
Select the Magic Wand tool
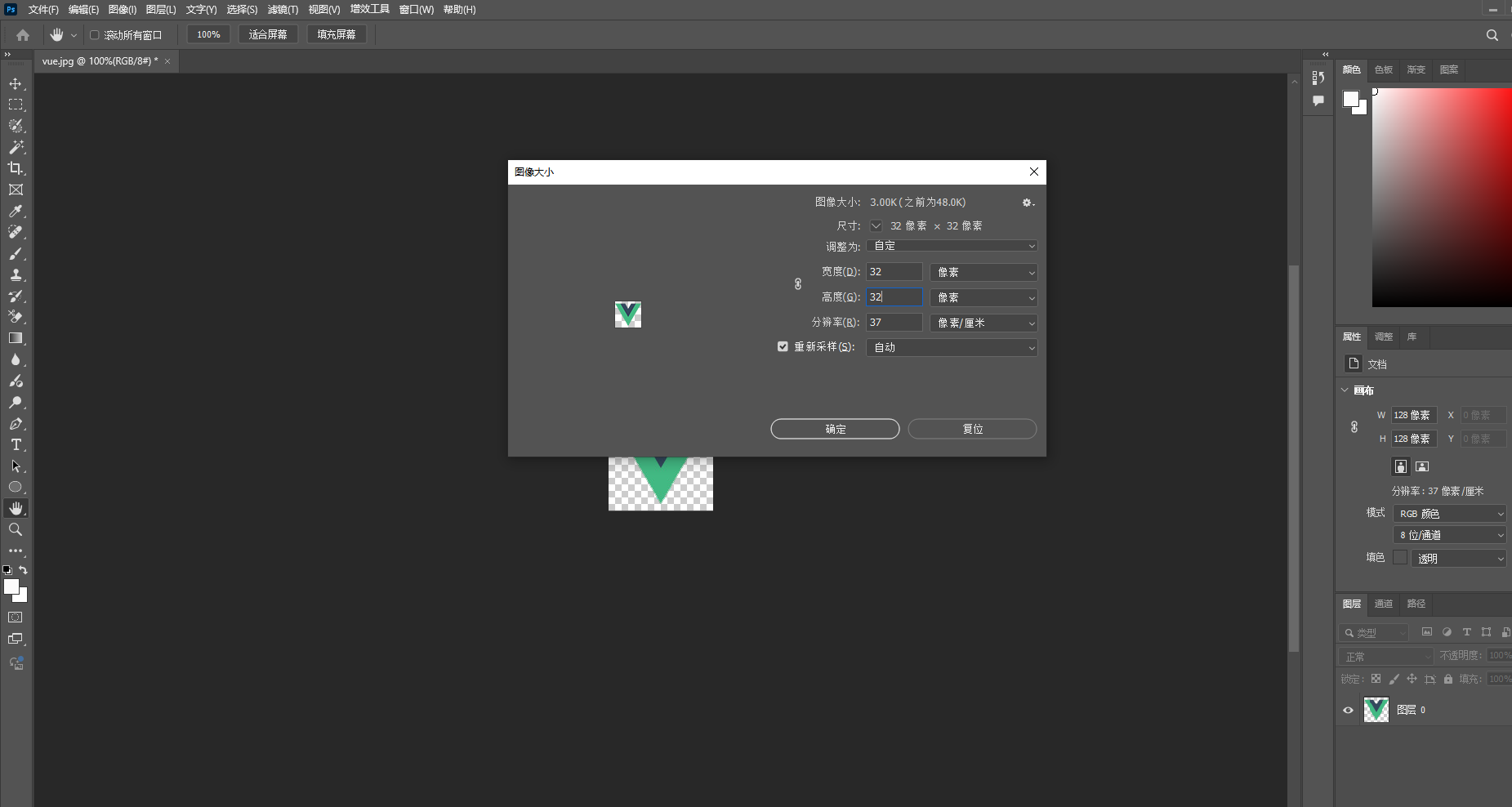(16, 147)
